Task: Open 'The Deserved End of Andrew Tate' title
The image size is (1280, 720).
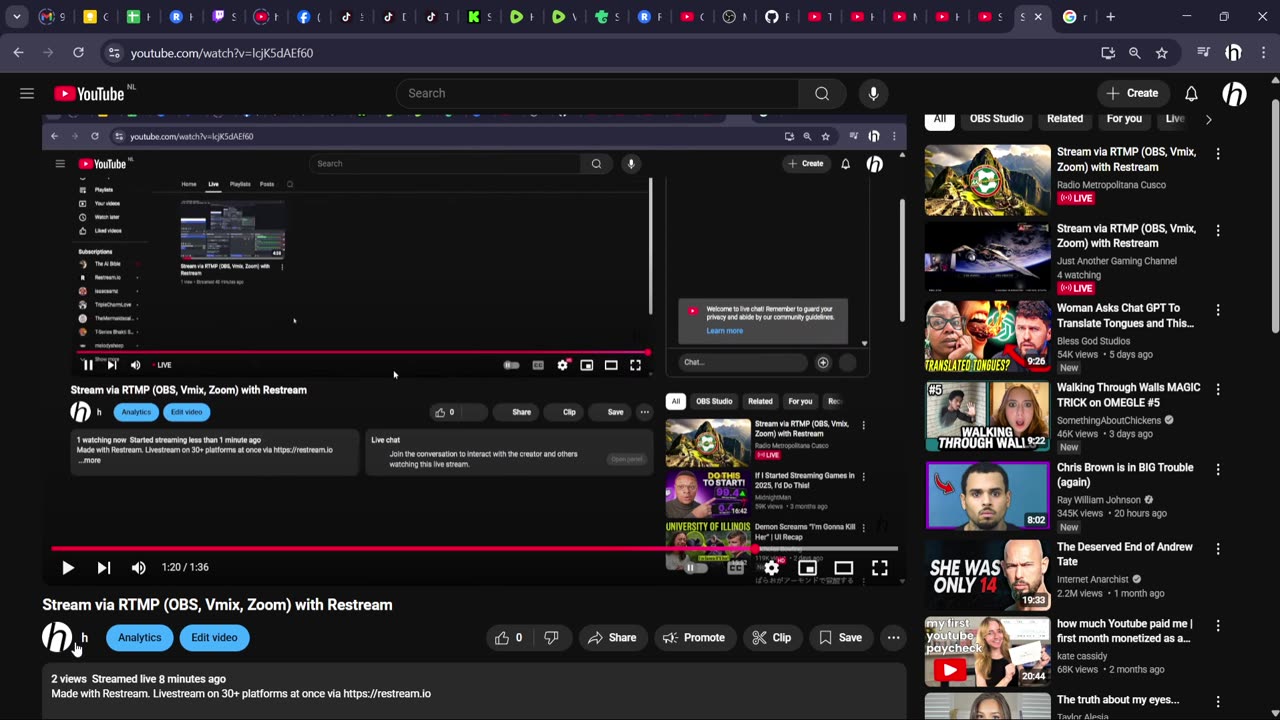Action: (1125, 554)
